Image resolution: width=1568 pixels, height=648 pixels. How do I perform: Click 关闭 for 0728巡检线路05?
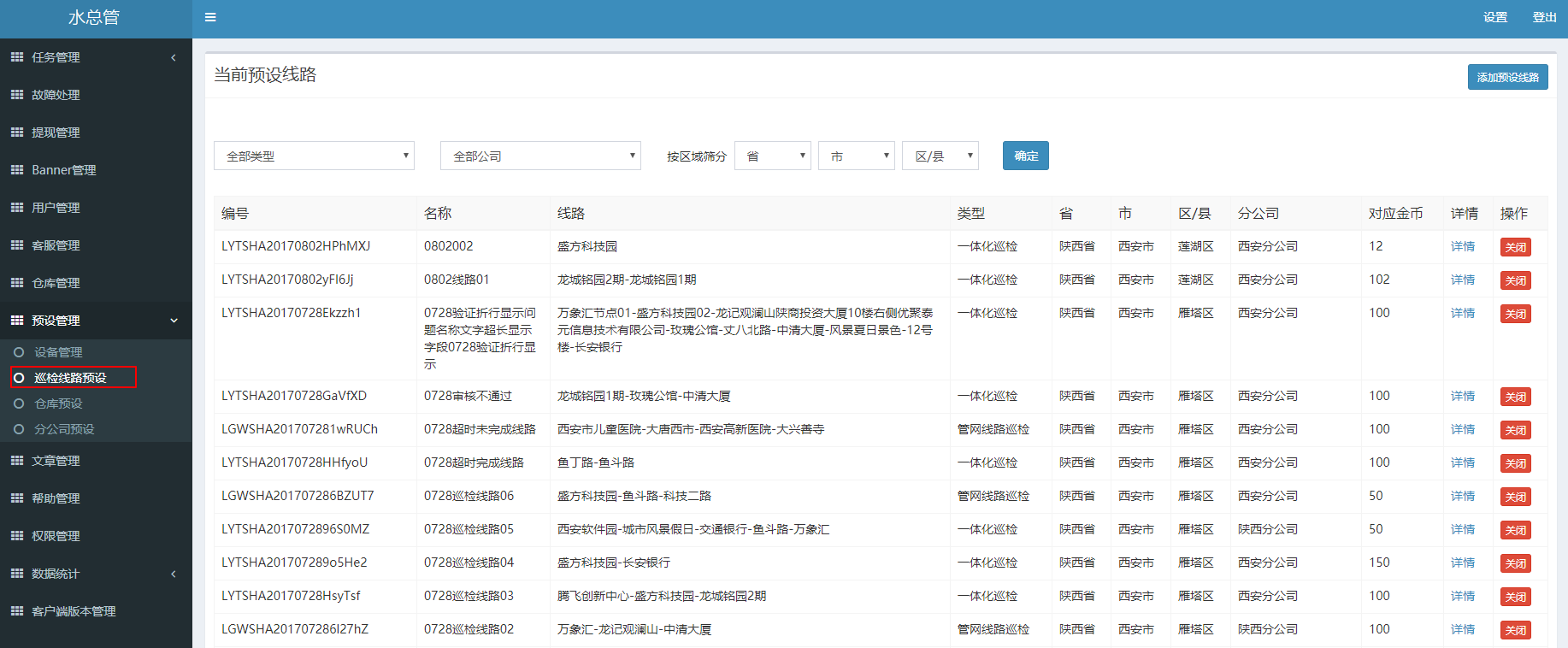(1516, 530)
